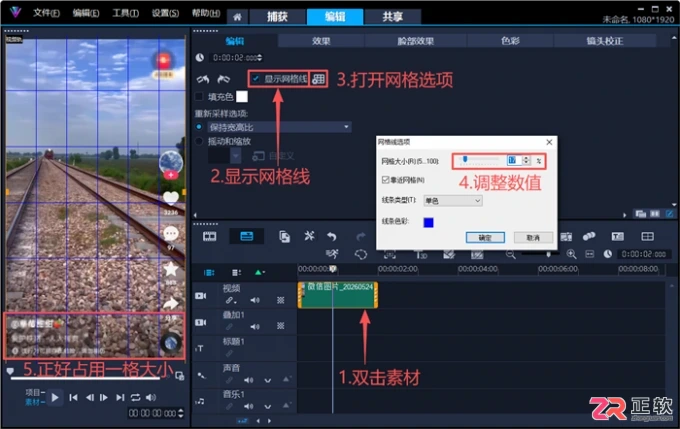Expand the 声音 track chevron
The height and width of the screenshot is (429, 680).
click(x=268, y=380)
